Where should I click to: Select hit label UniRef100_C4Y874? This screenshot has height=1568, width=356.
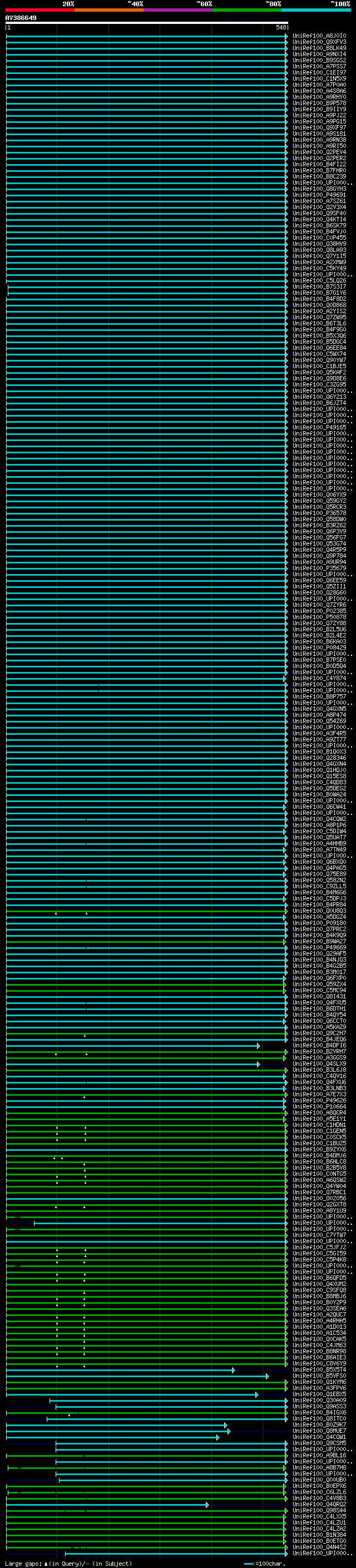(x=319, y=678)
